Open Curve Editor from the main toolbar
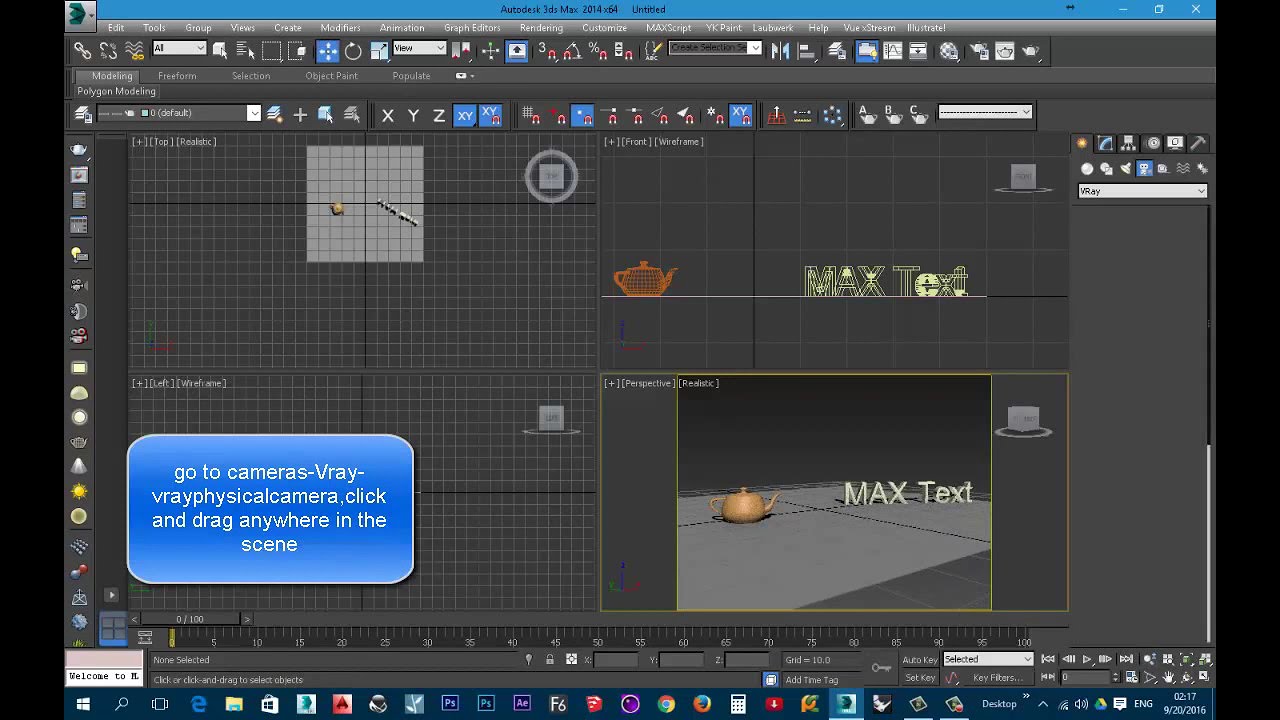Image resolution: width=1280 pixels, height=720 pixels. click(x=893, y=50)
